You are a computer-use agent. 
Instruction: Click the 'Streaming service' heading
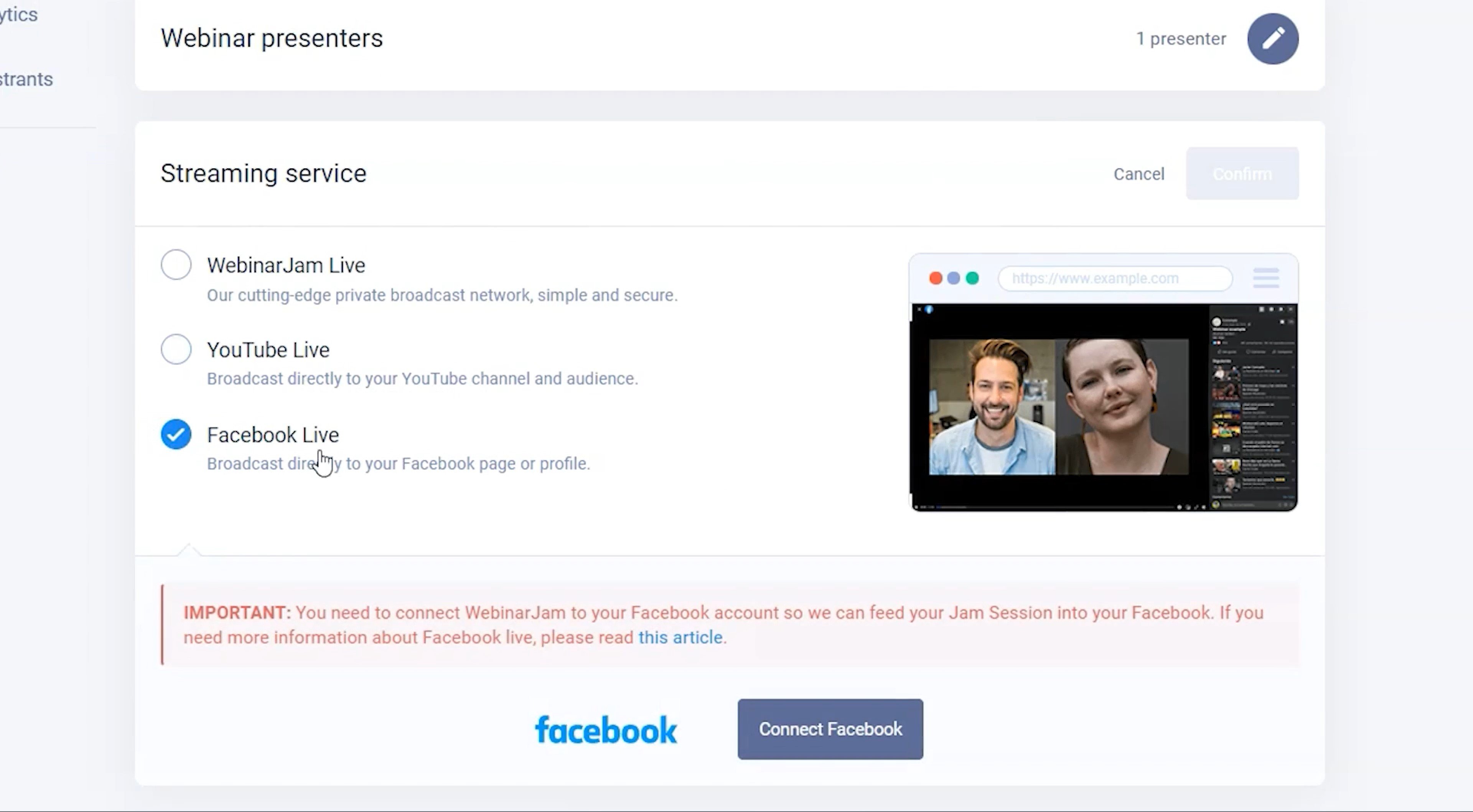pyautogui.click(x=264, y=173)
